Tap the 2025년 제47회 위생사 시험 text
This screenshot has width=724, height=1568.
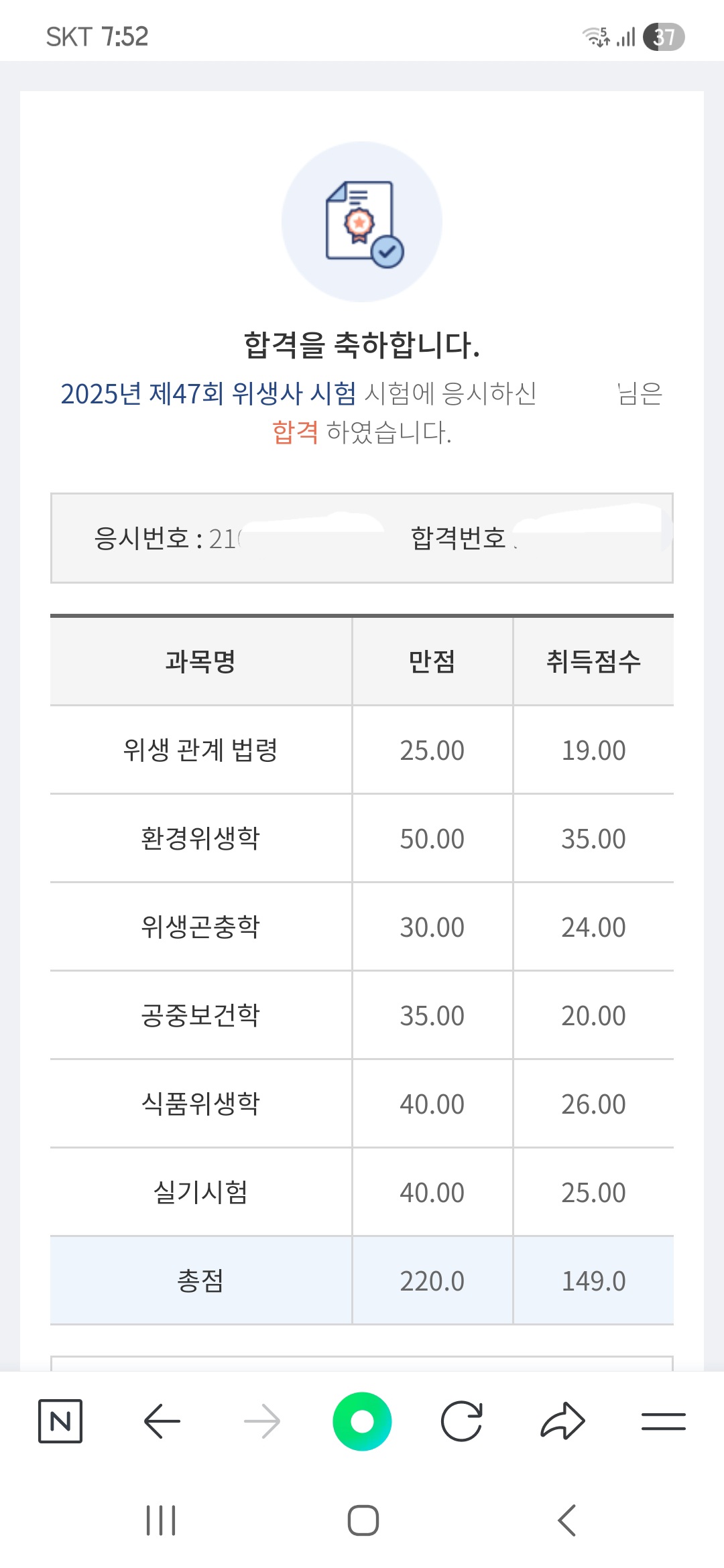(x=208, y=393)
